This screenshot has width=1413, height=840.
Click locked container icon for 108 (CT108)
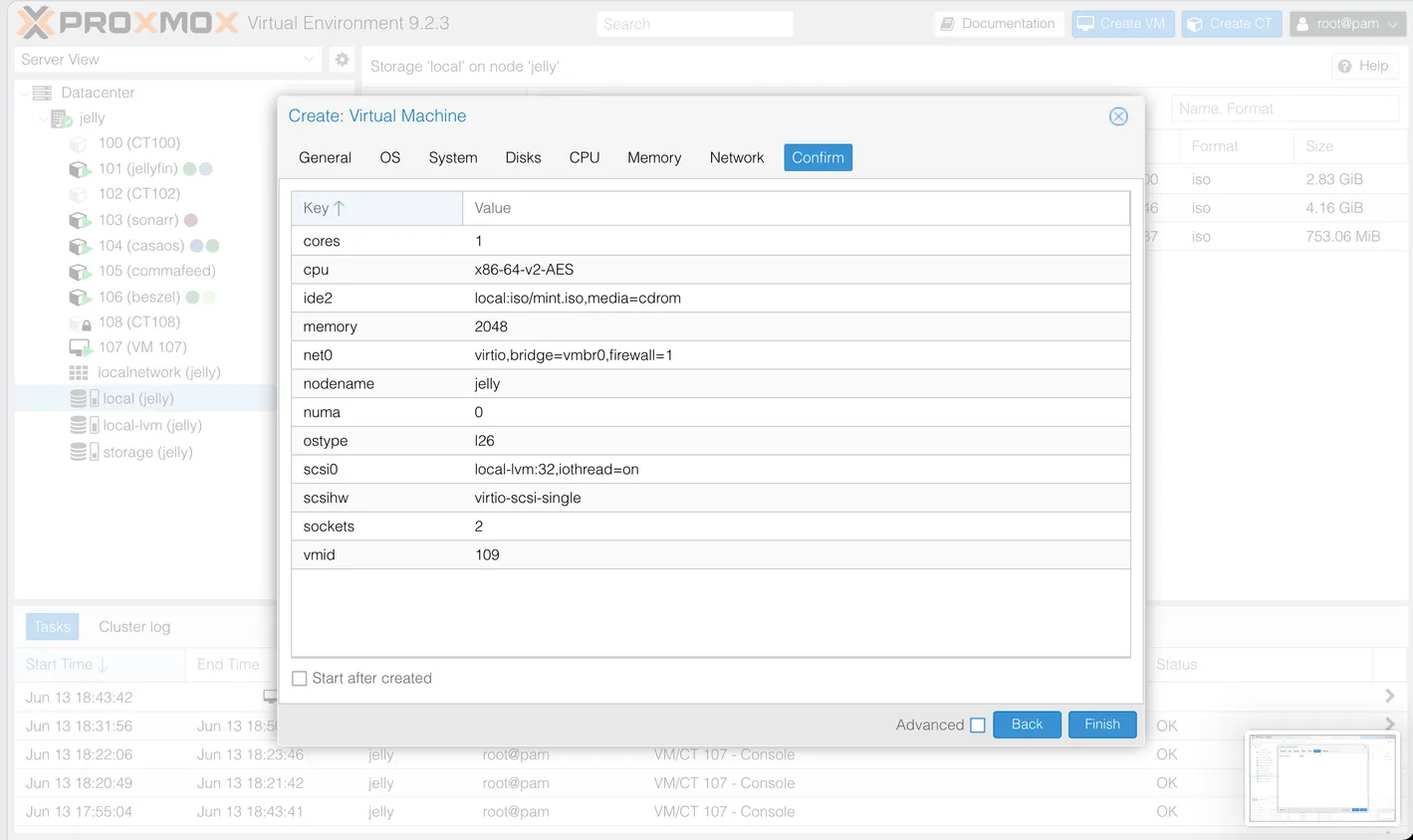80,322
